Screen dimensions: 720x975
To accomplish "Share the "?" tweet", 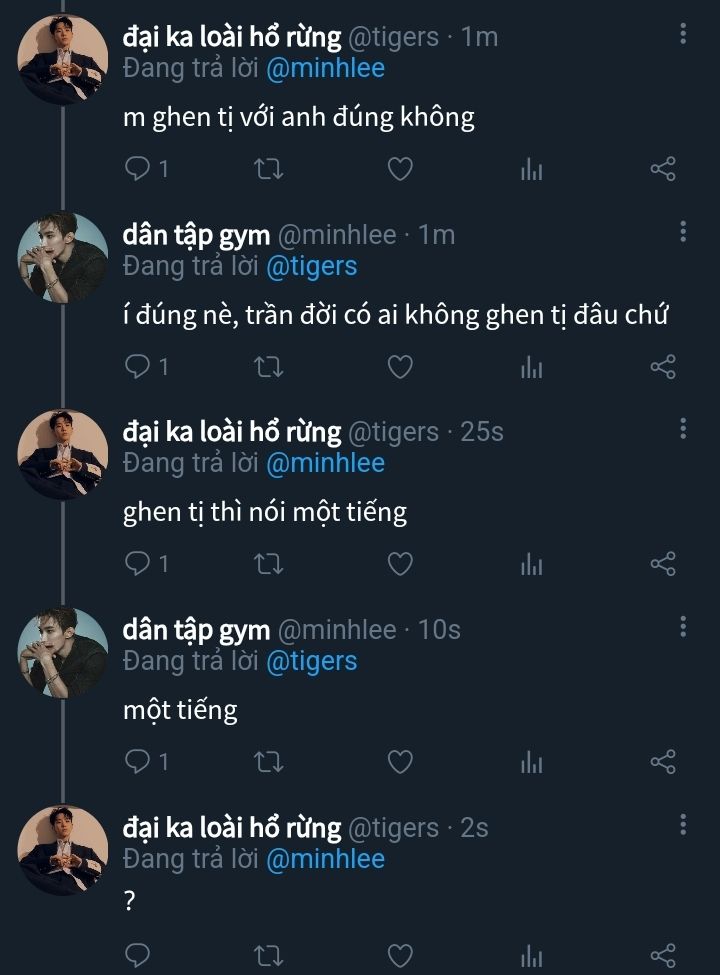I will pos(663,955).
